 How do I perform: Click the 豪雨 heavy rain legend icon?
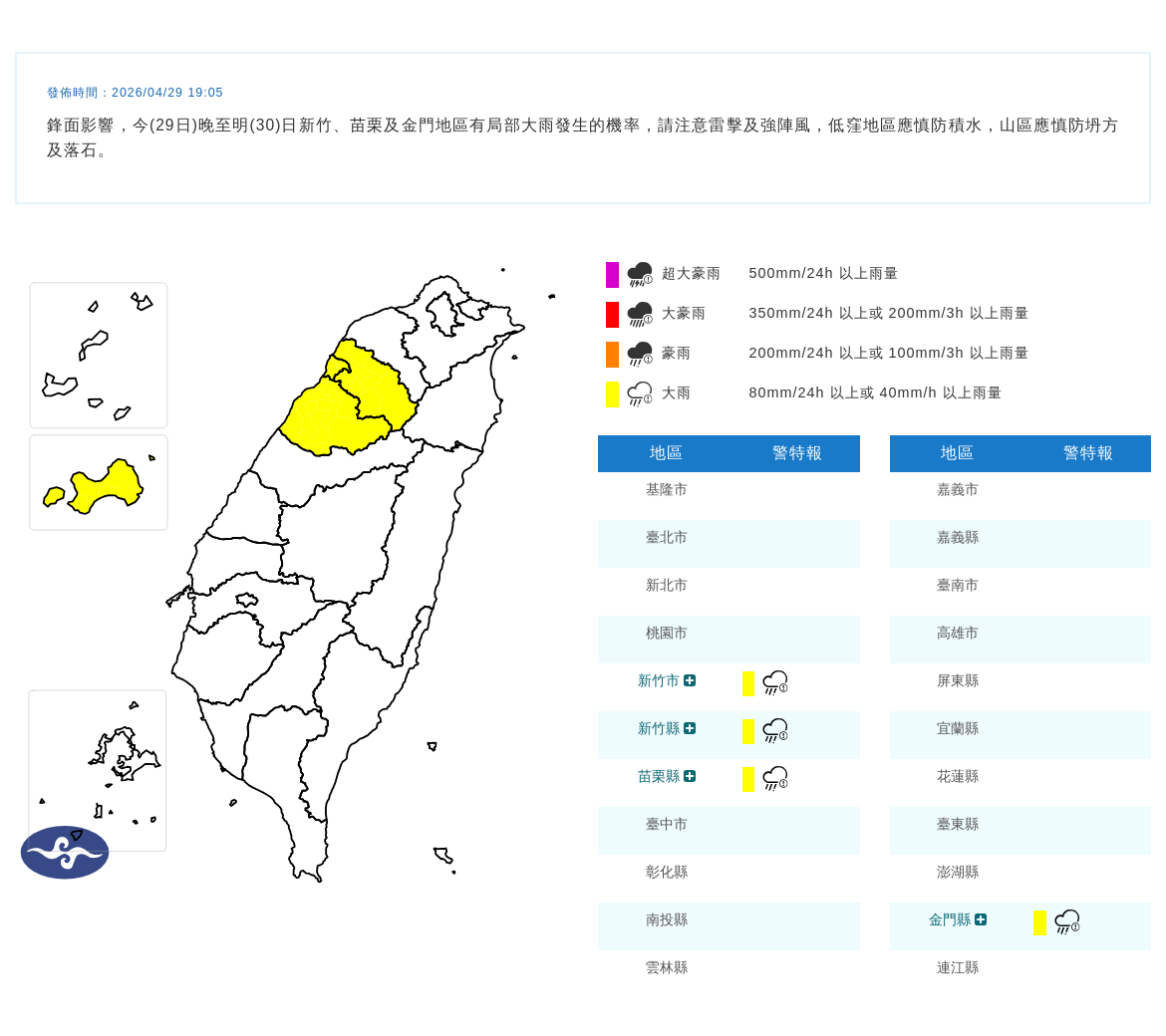(638, 353)
